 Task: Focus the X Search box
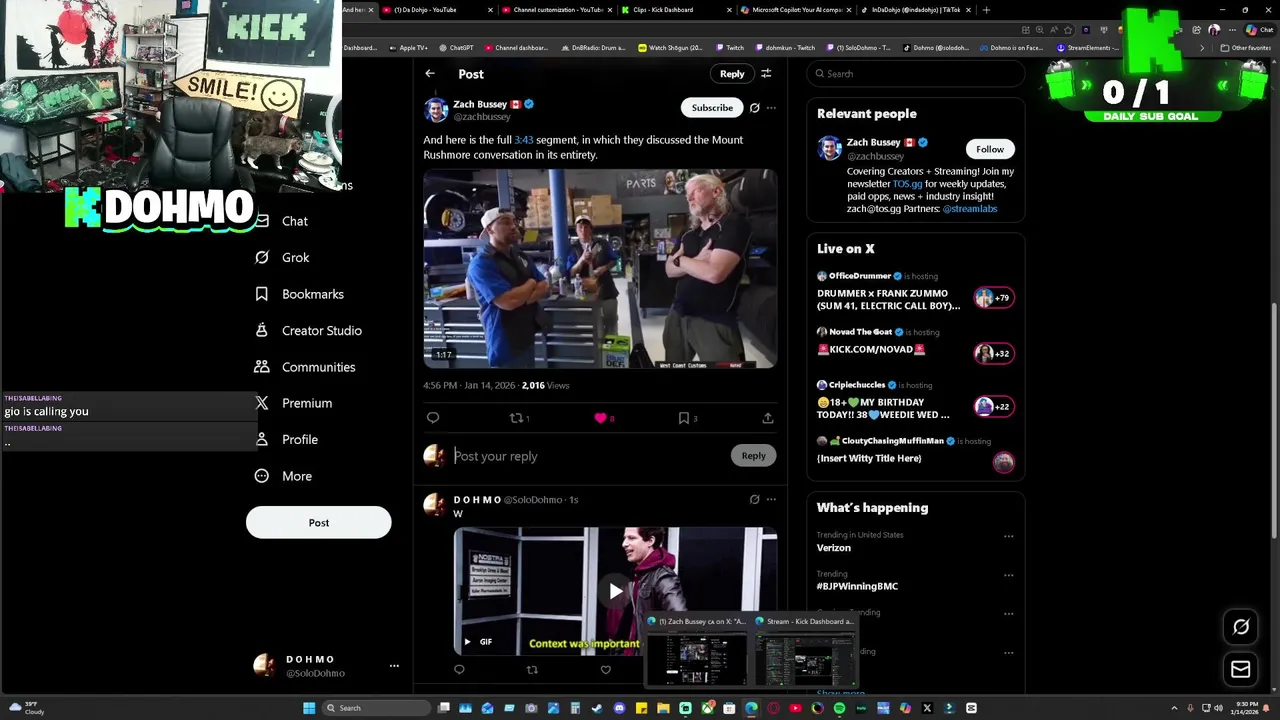(916, 73)
